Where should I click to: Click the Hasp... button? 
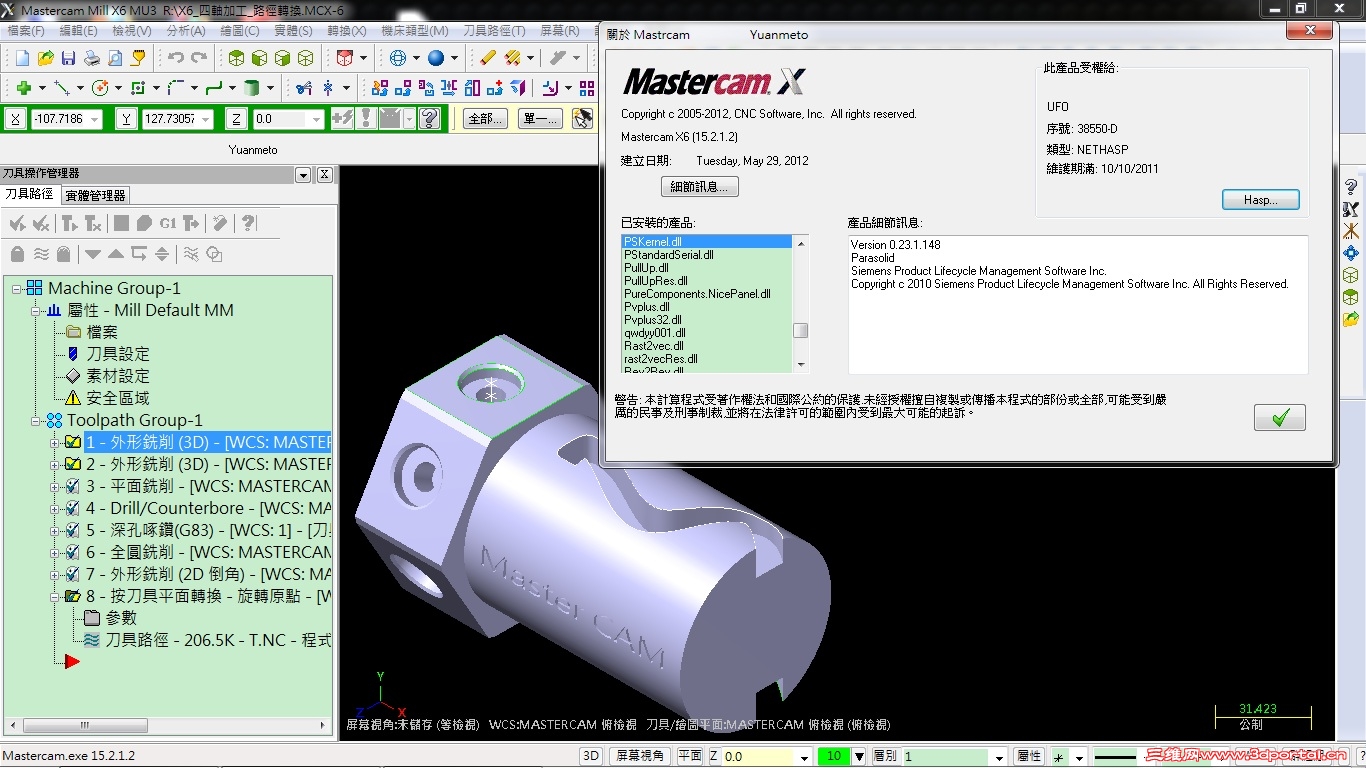point(1261,200)
